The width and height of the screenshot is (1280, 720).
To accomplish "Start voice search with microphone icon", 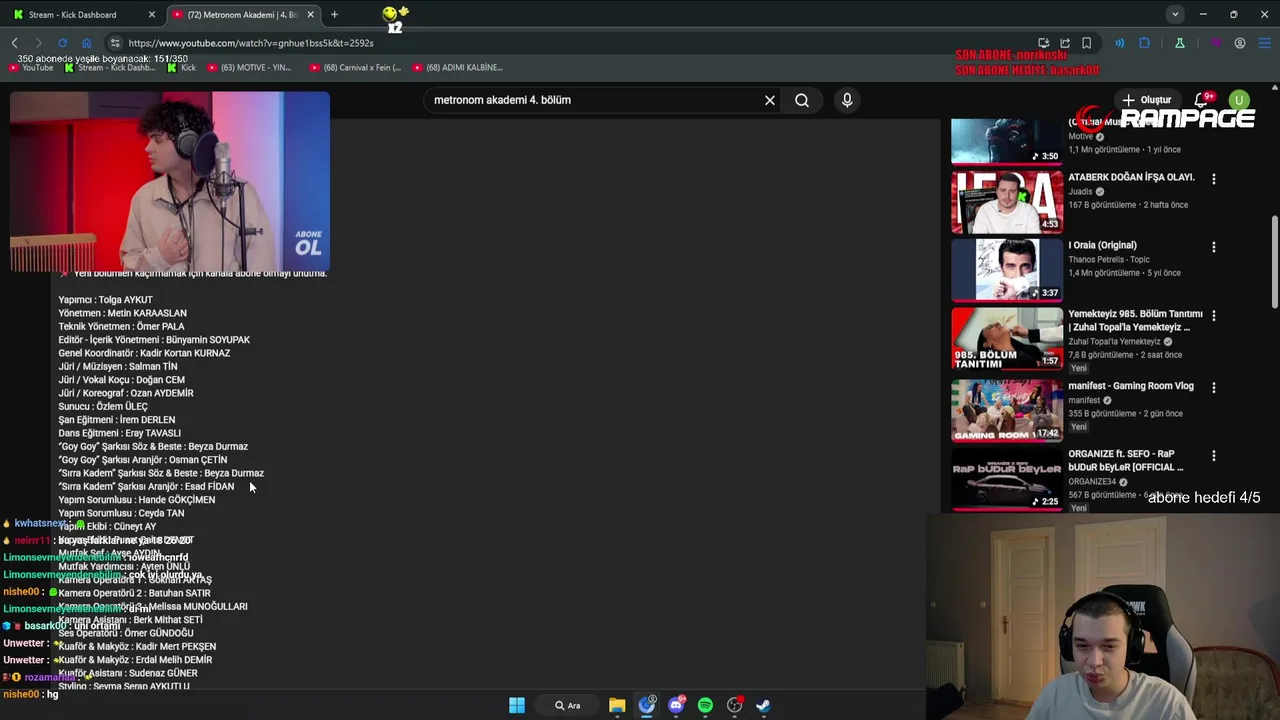I will [x=847, y=100].
